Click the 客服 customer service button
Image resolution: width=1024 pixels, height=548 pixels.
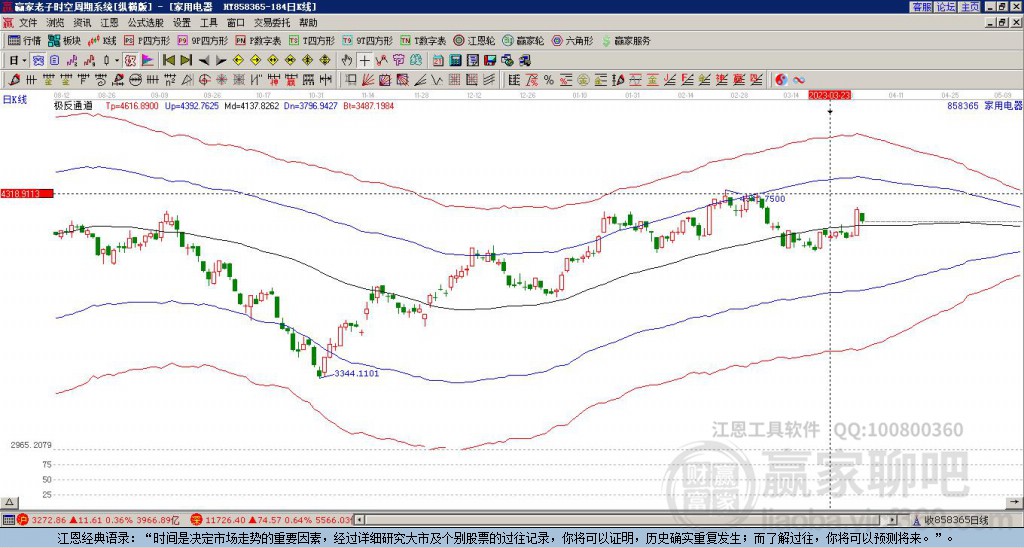[x=922, y=7]
